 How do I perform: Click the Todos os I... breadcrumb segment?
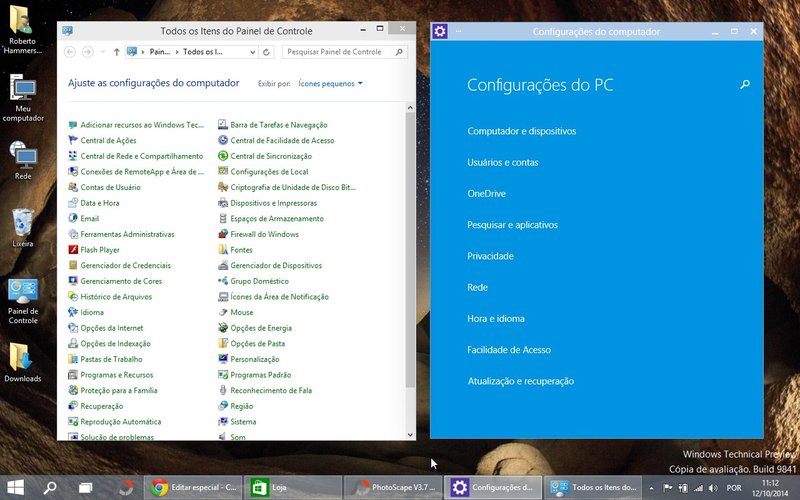pyautogui.click(x=203, y=52)
